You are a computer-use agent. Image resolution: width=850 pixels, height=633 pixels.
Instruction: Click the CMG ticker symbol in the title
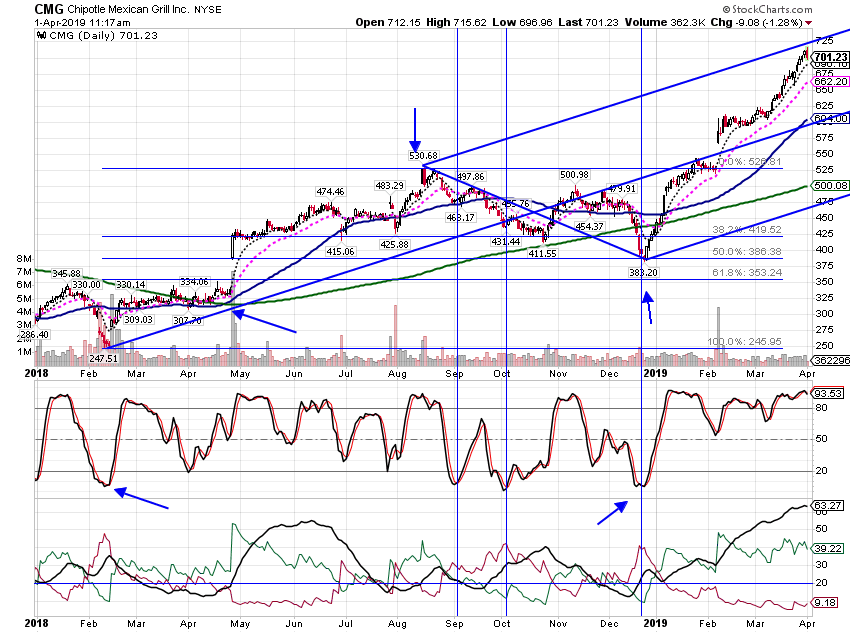(x=49, y=9)
